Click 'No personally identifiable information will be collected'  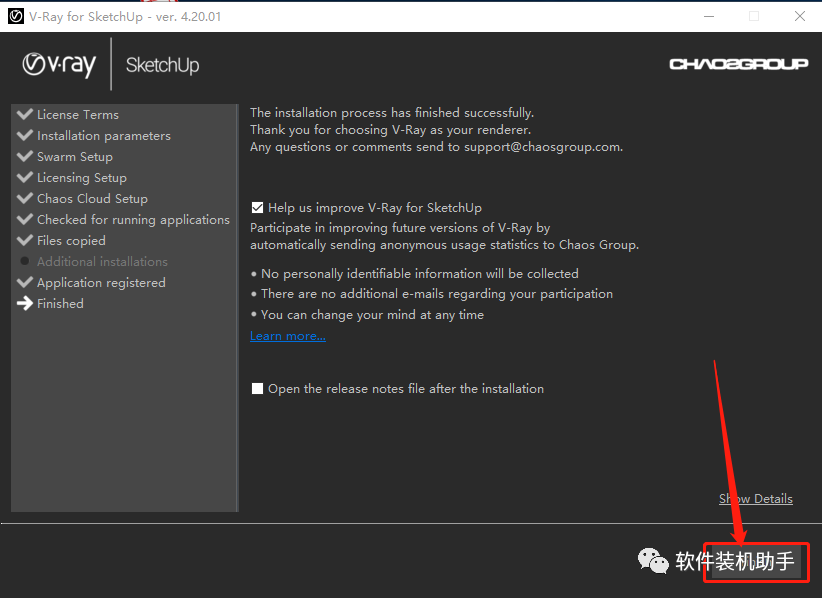pos(419,273)
